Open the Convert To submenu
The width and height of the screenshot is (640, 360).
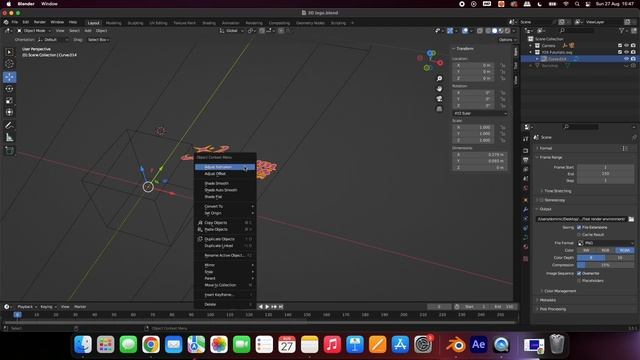click(225, 207)
